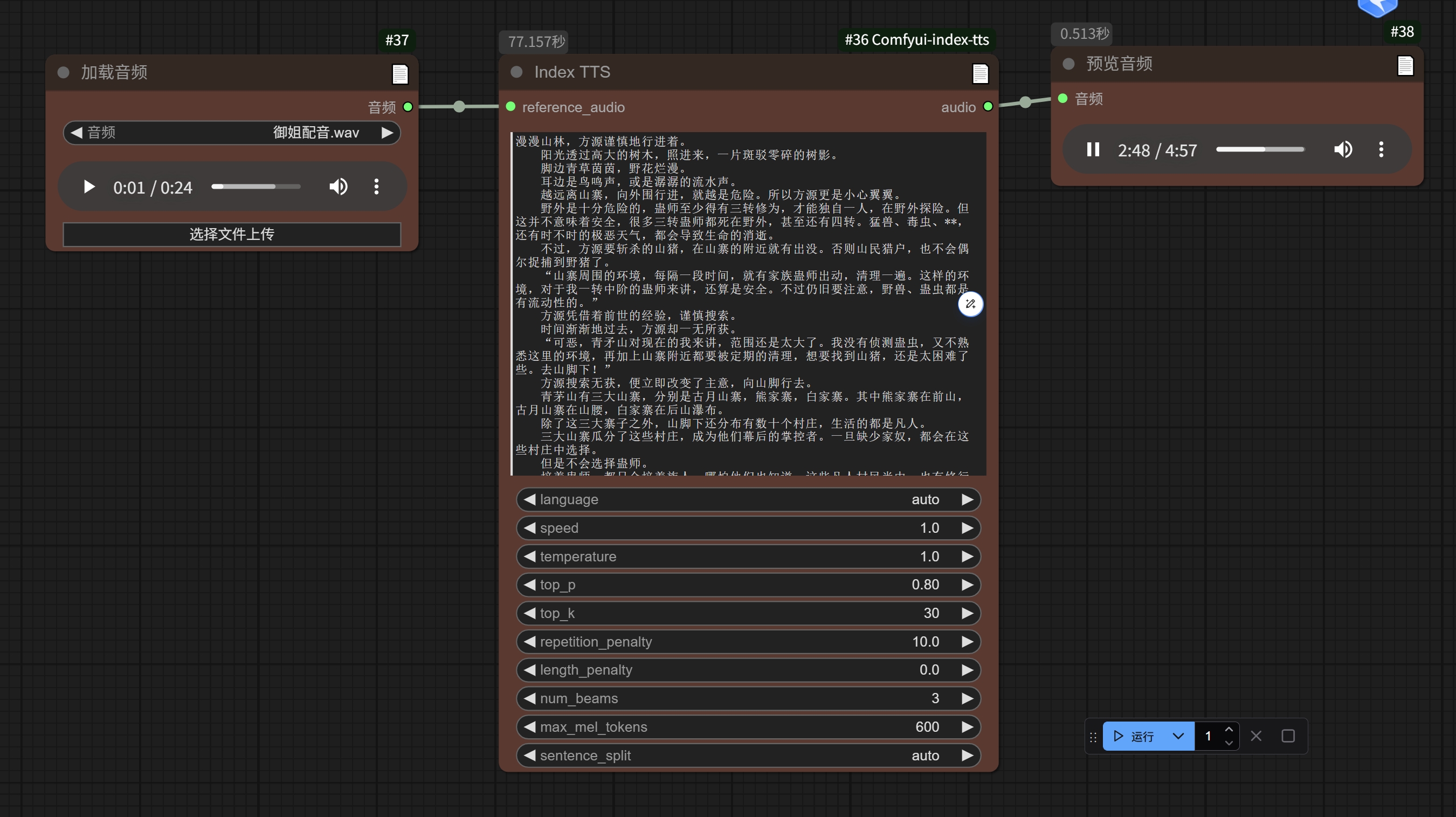Seek in the 预览音频 progress slider
The height and width of the screenshot is (817, 1456).
(1260, 150)
